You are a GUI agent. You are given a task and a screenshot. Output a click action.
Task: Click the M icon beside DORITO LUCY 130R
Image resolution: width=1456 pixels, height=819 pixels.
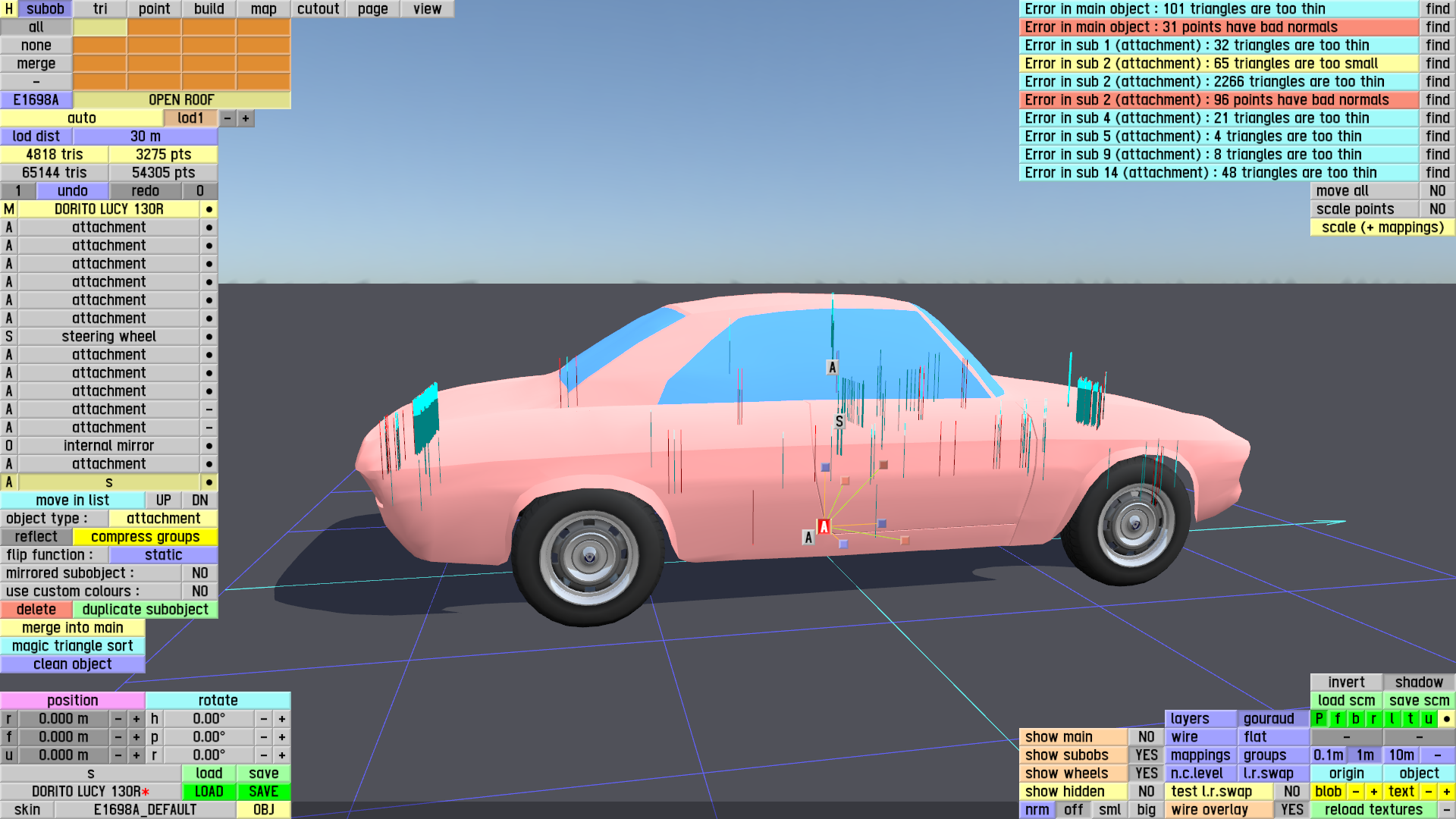(x=9, y=209)
